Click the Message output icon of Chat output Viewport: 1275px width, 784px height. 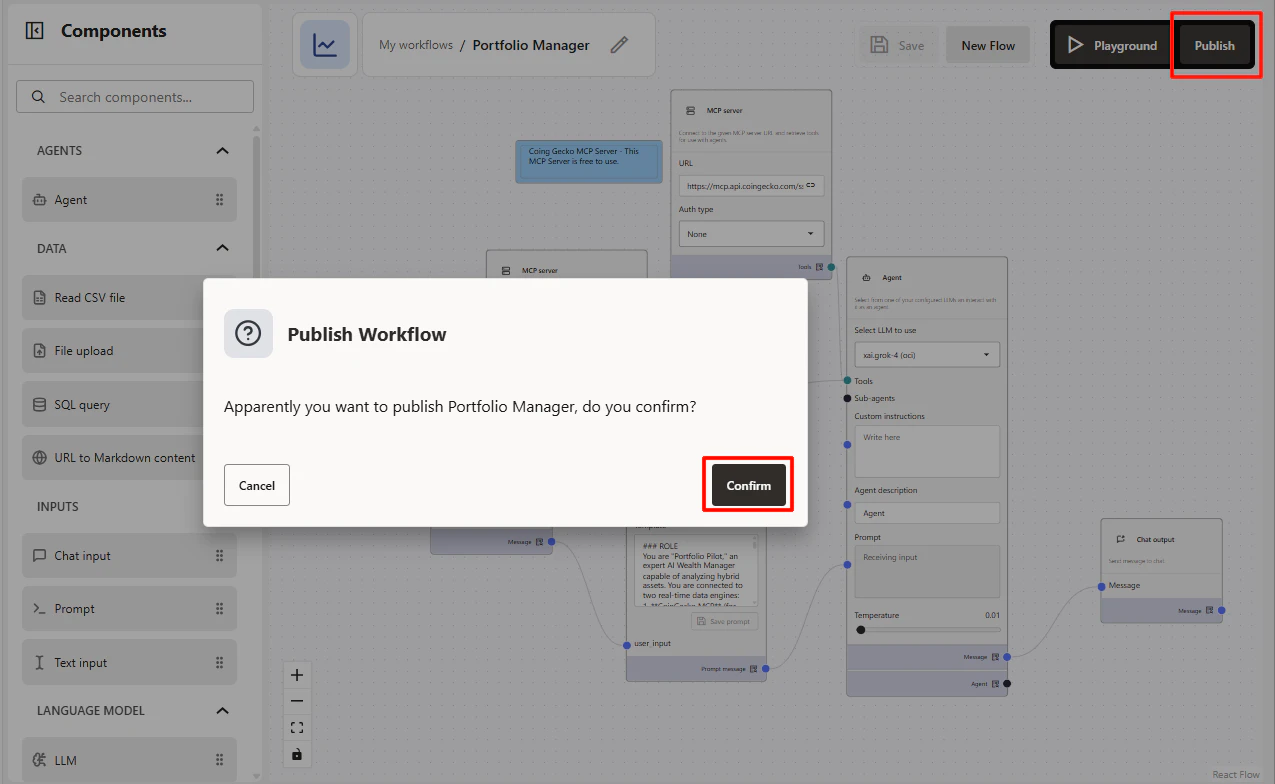[x=1210, y=610]
